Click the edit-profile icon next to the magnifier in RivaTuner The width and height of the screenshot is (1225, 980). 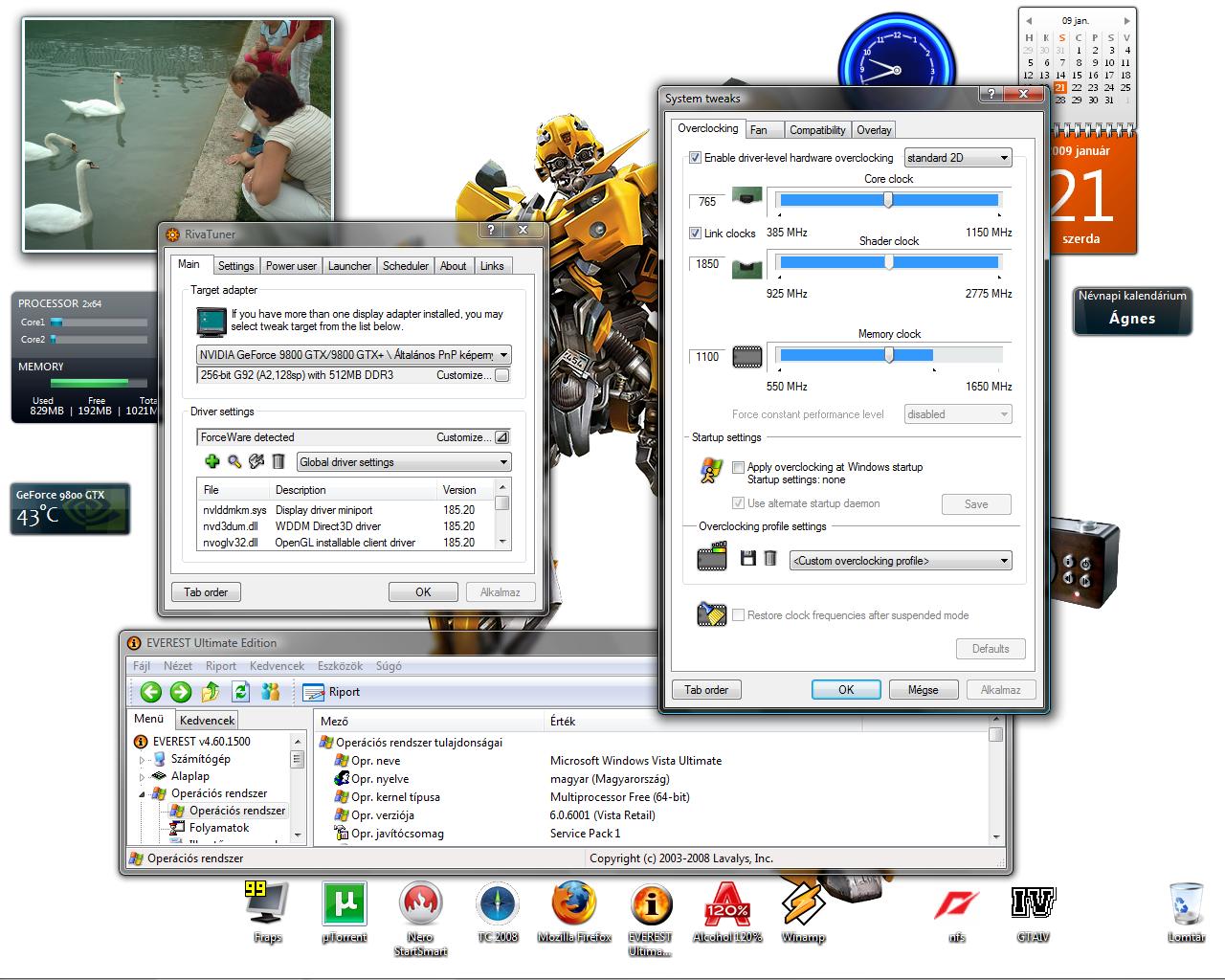pyautogui.click(x=256, y=461)
